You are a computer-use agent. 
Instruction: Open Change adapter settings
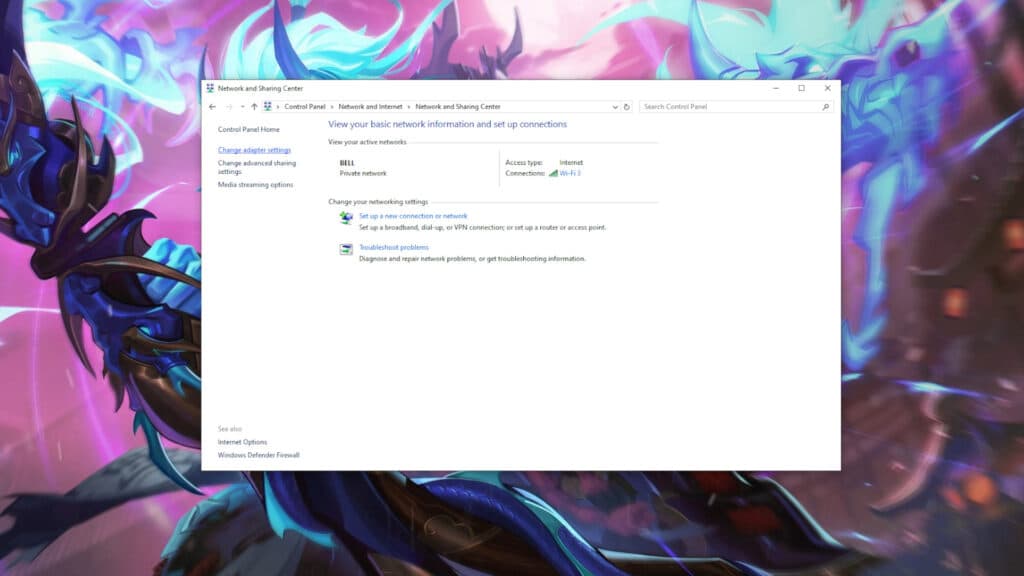tap(255, 149)
